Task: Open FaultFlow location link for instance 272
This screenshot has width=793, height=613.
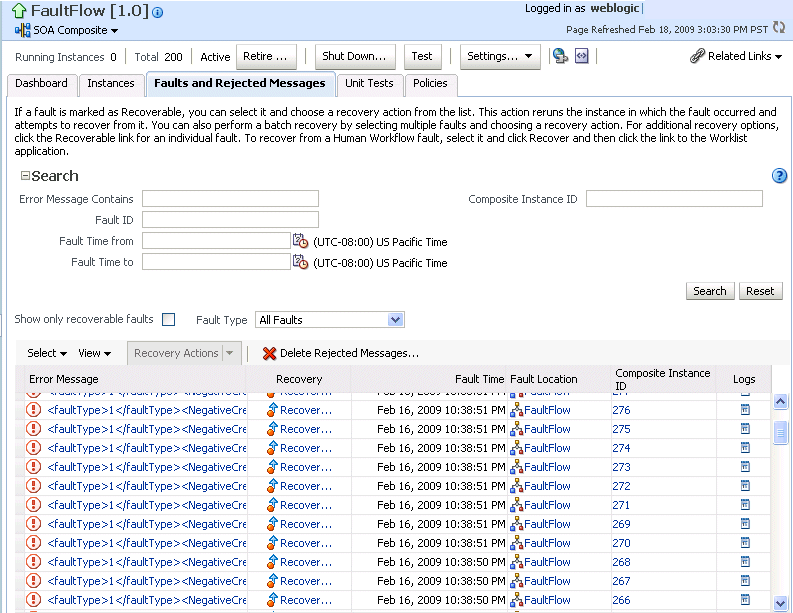Action: pyautogui.click(x=547, y=486)
